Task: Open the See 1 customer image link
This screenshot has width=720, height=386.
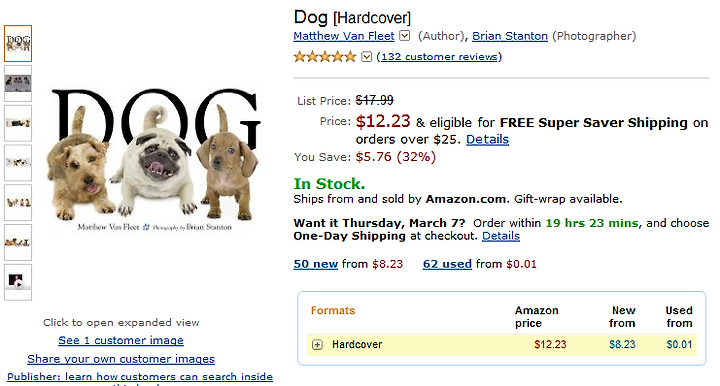Action: (x=121, y=341)
